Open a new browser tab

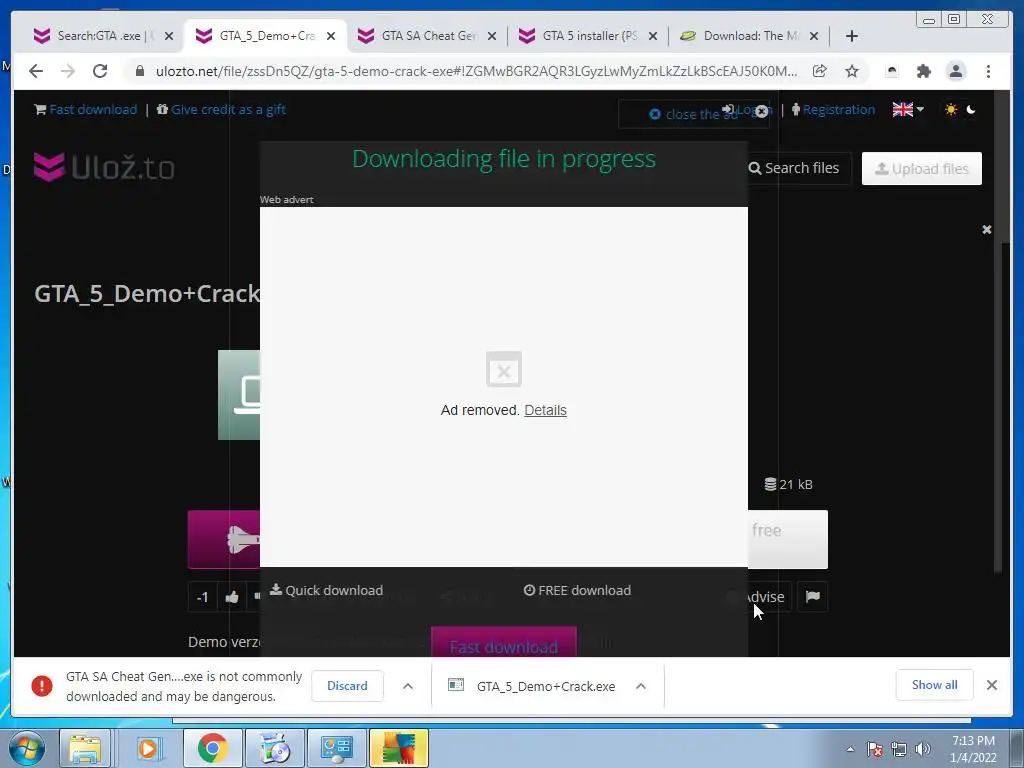(x=852, y=36)
